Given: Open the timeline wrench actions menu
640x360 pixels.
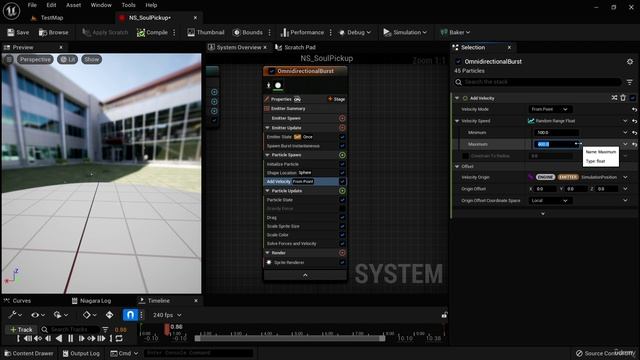Looking at the screenshot, I should 14,315.
